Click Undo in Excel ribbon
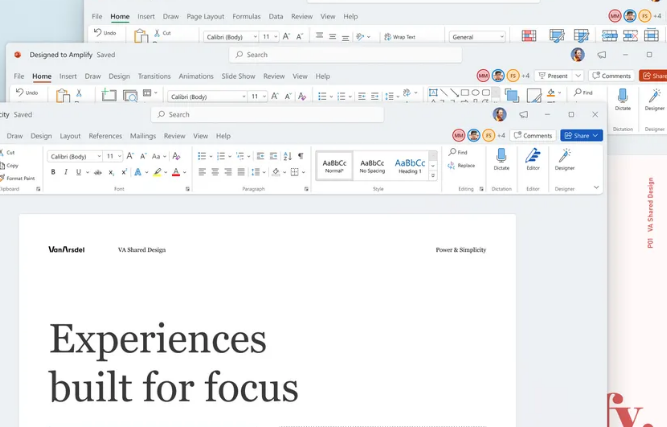 pyautogui.click(x=105, y=33)
